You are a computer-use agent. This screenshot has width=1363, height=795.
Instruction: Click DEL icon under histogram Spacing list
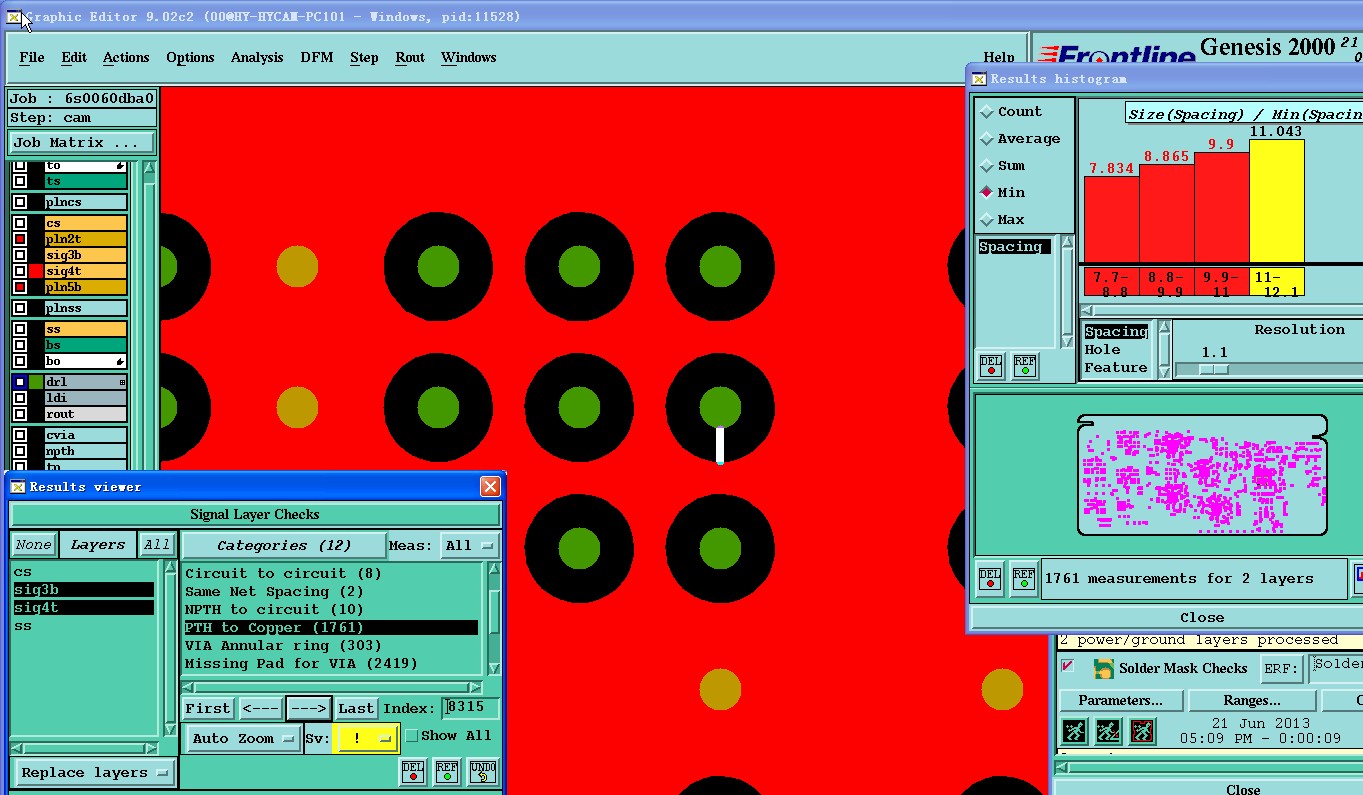pyautogui.click(x=991, y=365)
